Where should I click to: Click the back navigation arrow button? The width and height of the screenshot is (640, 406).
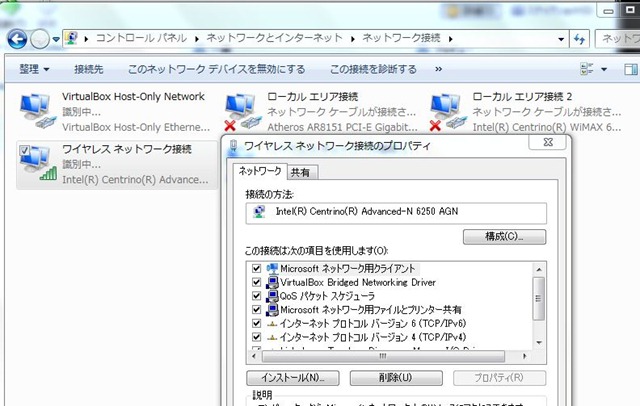tap(17, 38)
